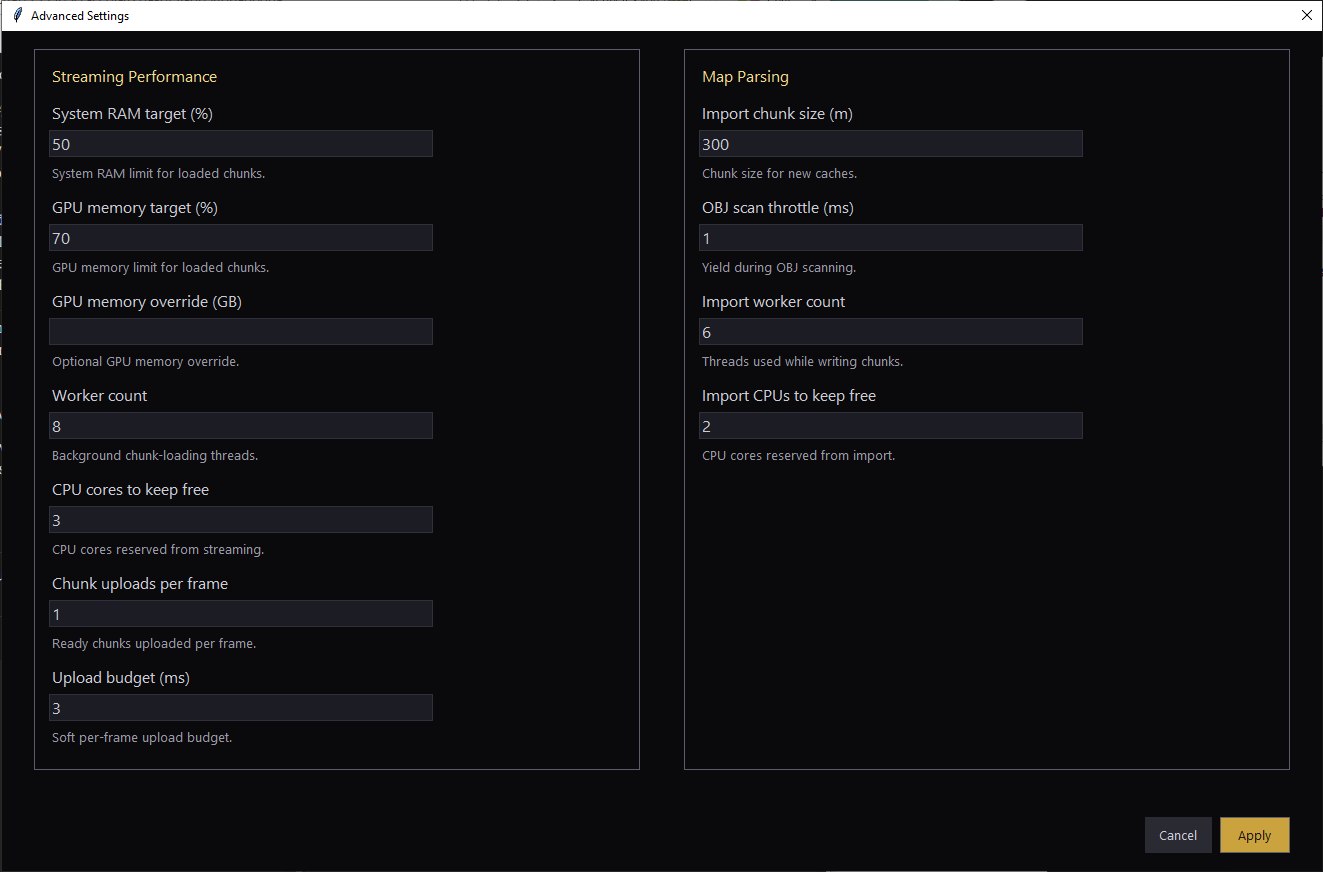Viewport: 1323px width, 872px height.
Task: Apply the advanced settings
Action: click(1254, 835)
